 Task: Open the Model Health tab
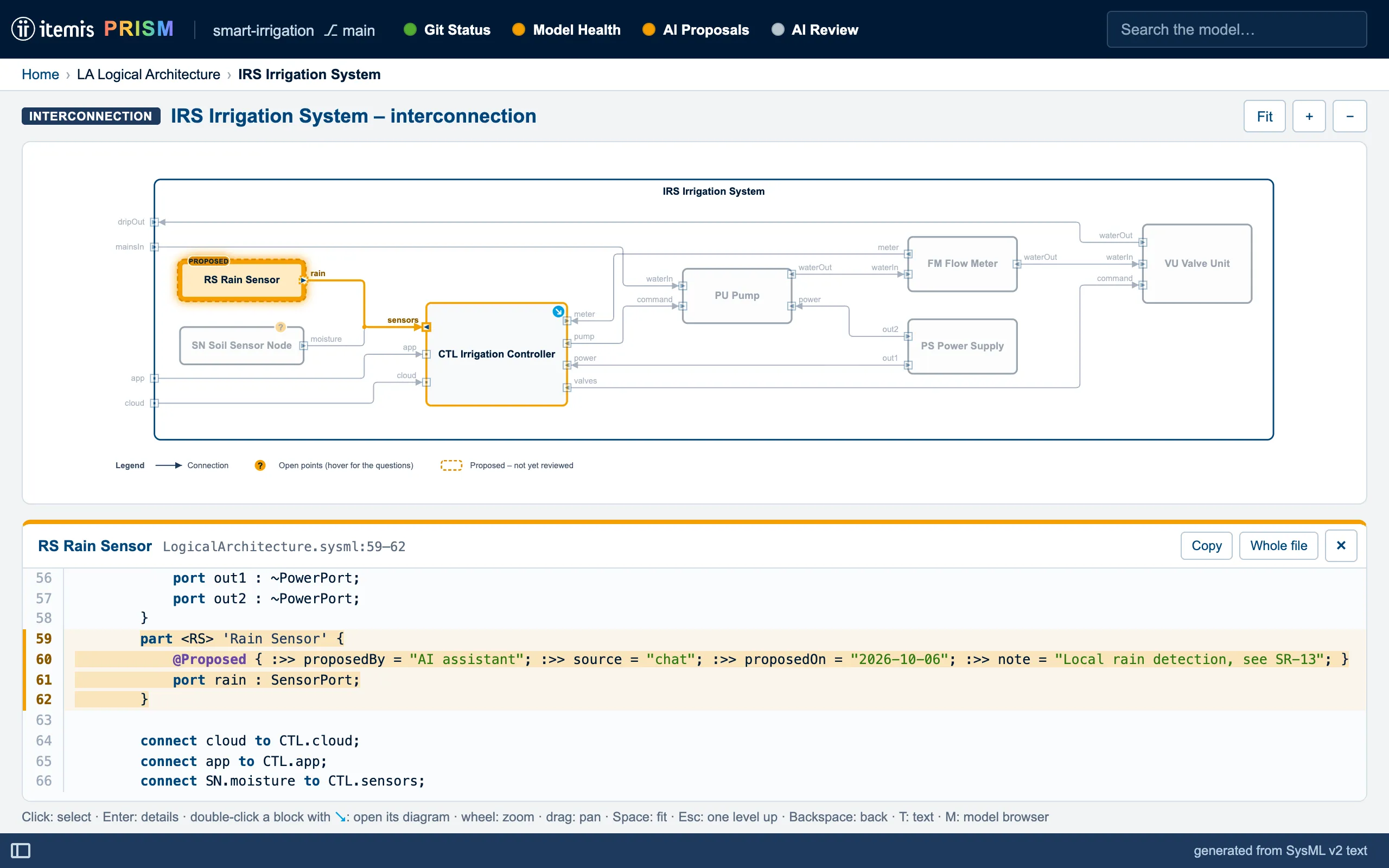coord(566,30)
